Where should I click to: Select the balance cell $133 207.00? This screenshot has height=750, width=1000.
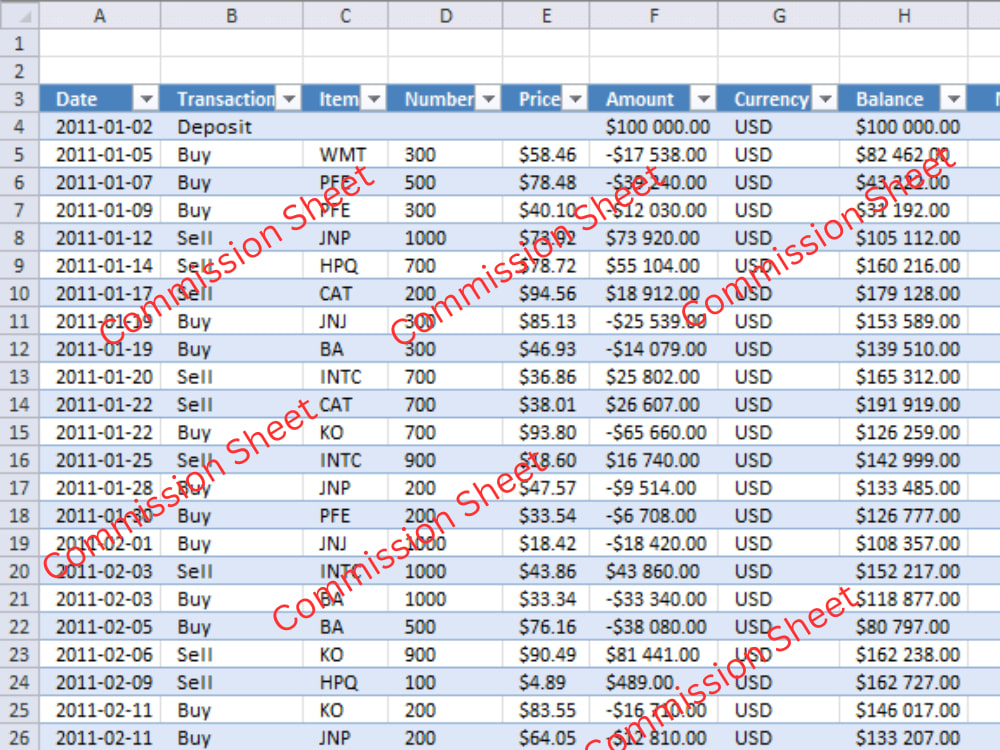click(x=904, y=738)
